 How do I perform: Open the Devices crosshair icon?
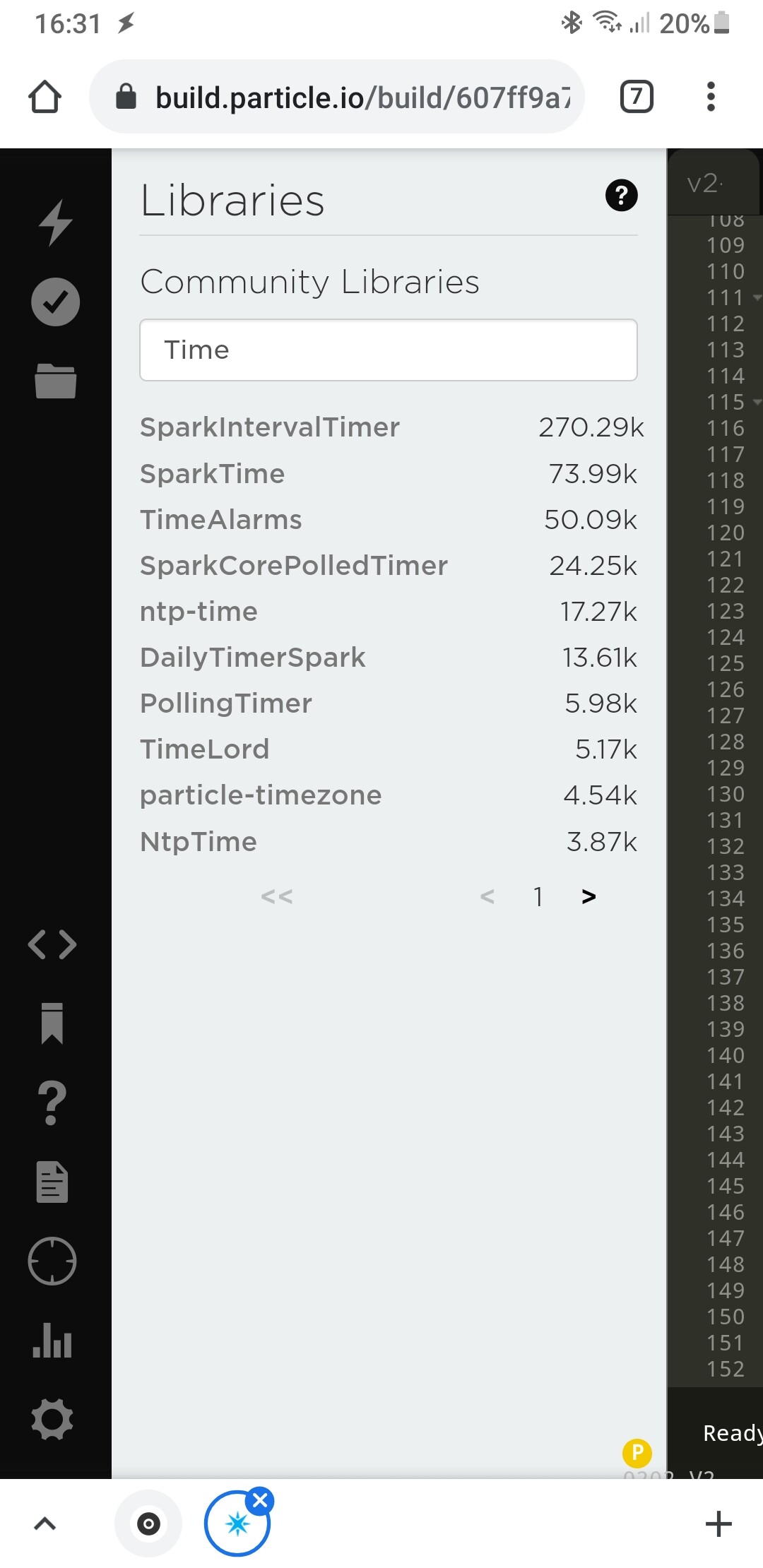[x=52, y=1261]
